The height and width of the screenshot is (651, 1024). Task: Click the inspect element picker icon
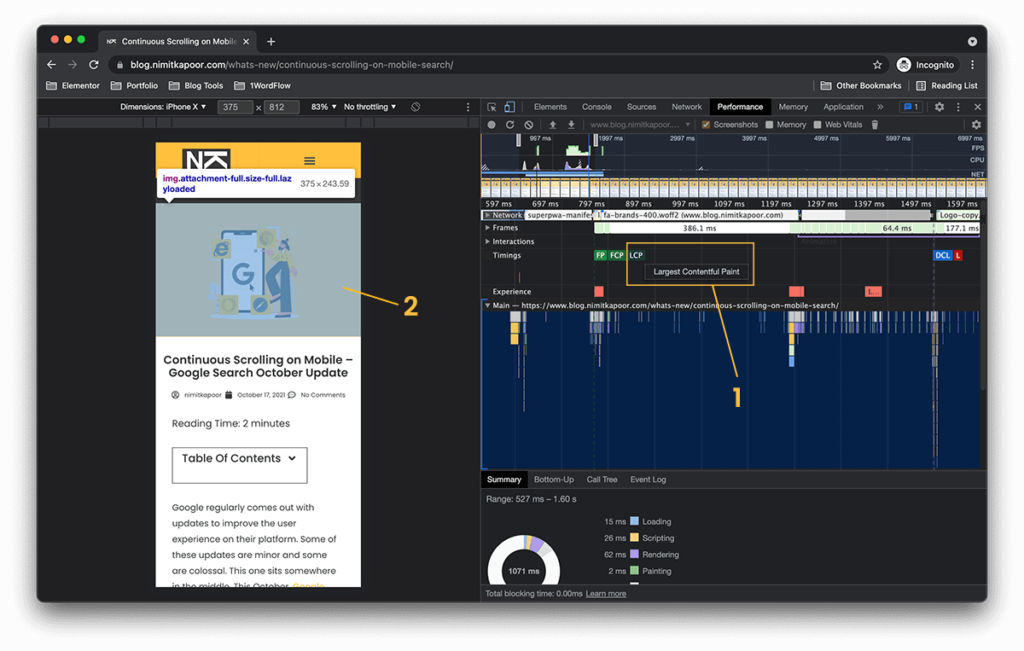coord(492,107)
